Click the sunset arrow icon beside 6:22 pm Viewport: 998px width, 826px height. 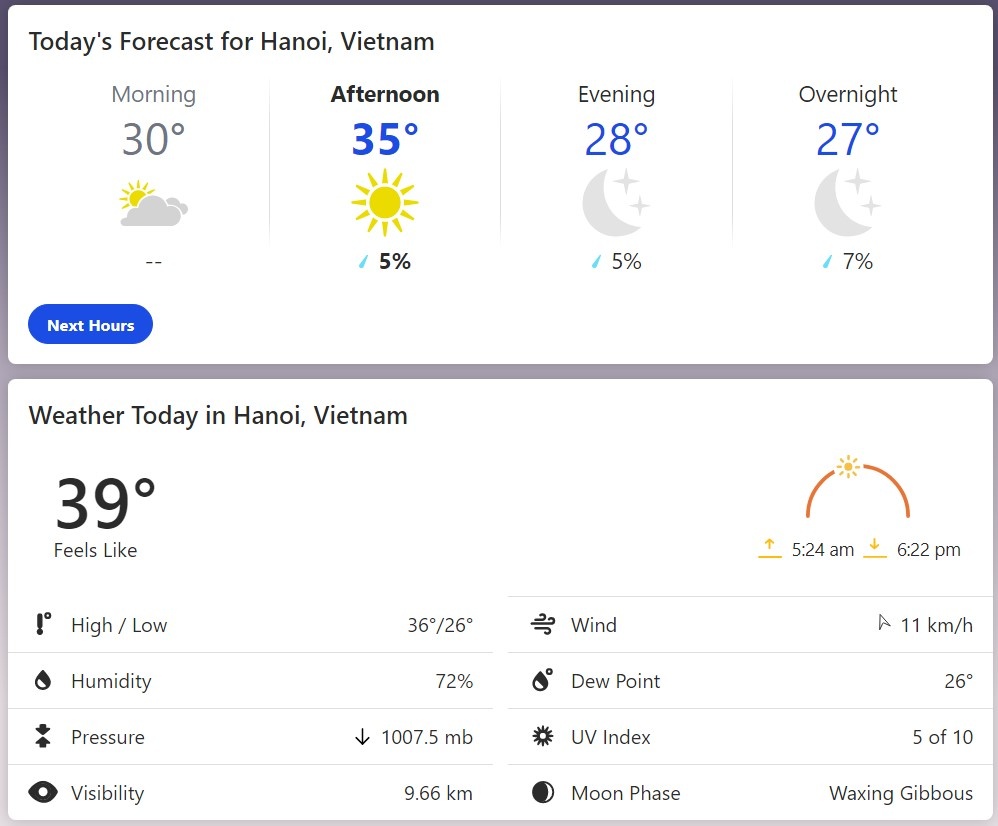(x=876, y=548)
